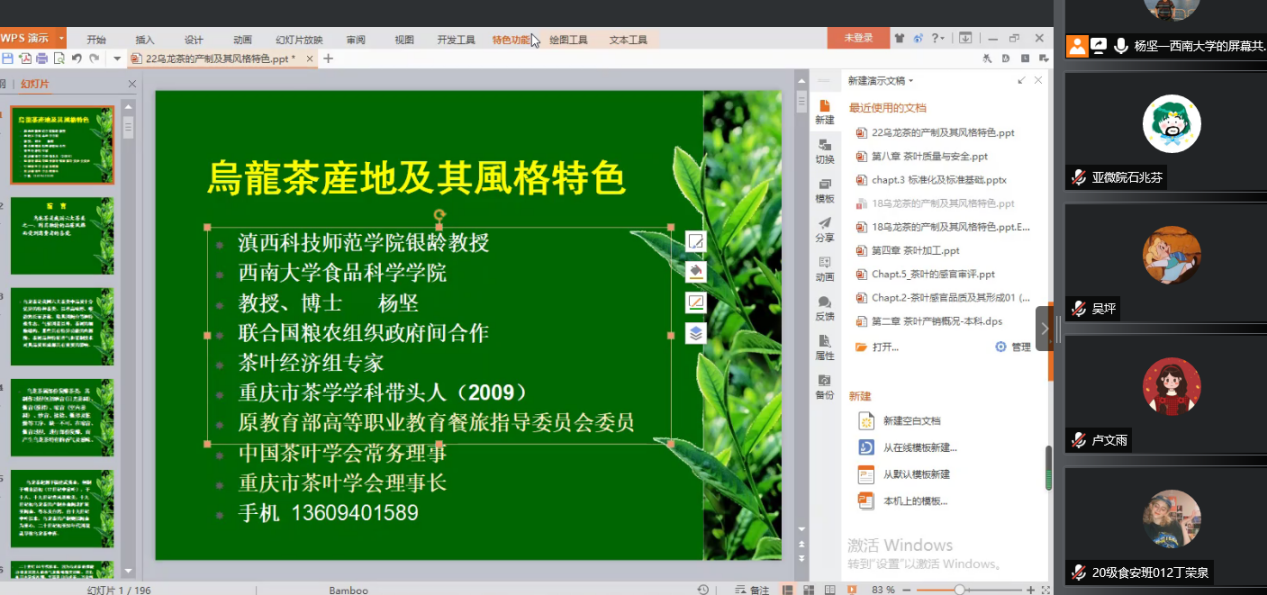Screen dimensions: 1267x595
Task: Open the 切换 (transitions) sidebar panel
Action: (824, 150)
